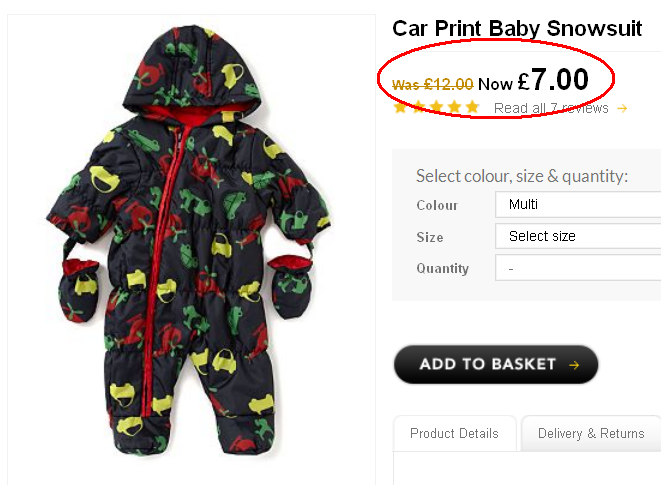Click the Now £7.00 sale price
This screenshot has width=661, height=485.
(x=533, y=80)
